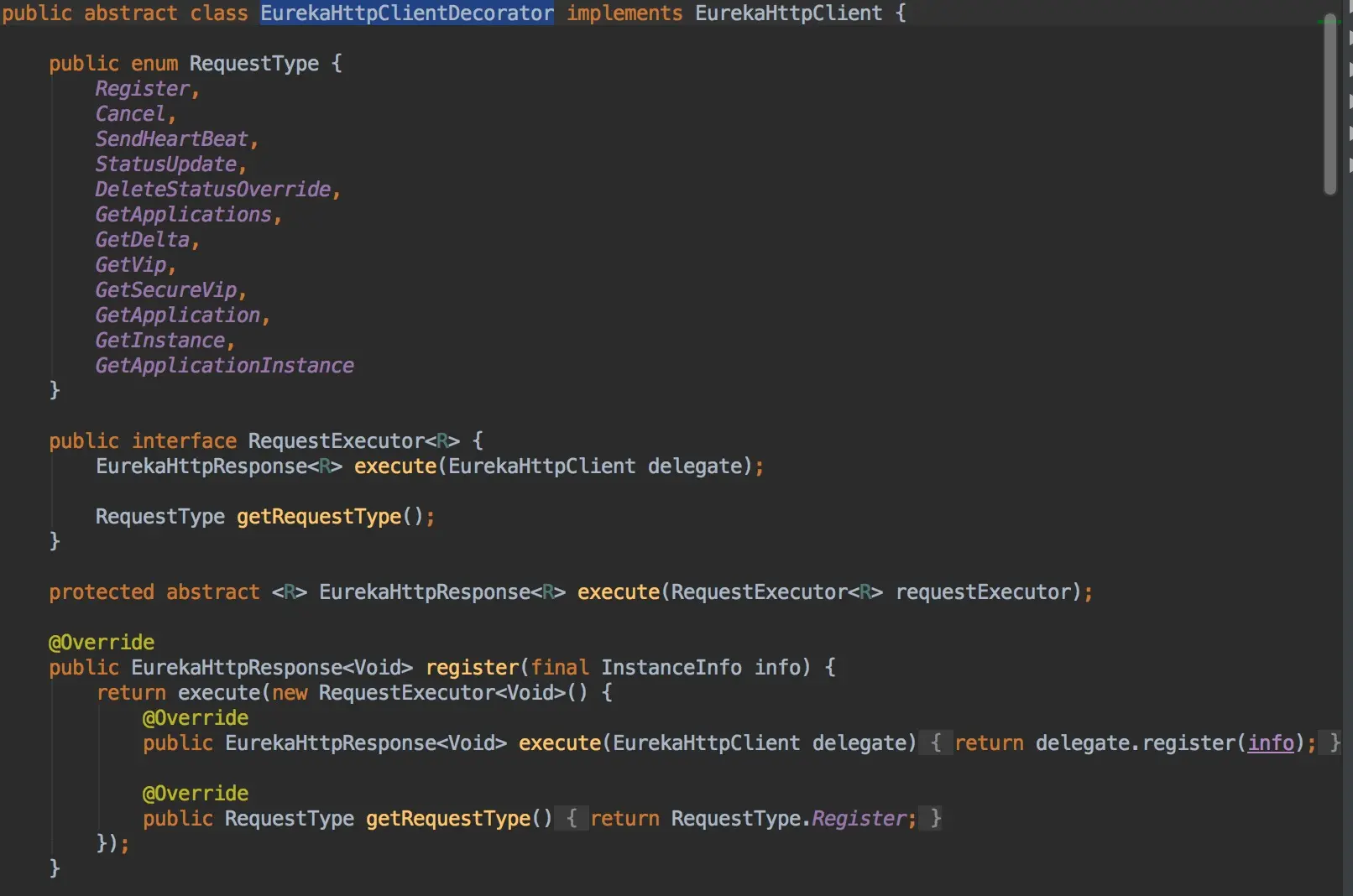Click the editor's vertical scrollbar thumb
This screenshot has height=896, width=1353.
[x=1329, y=104]
